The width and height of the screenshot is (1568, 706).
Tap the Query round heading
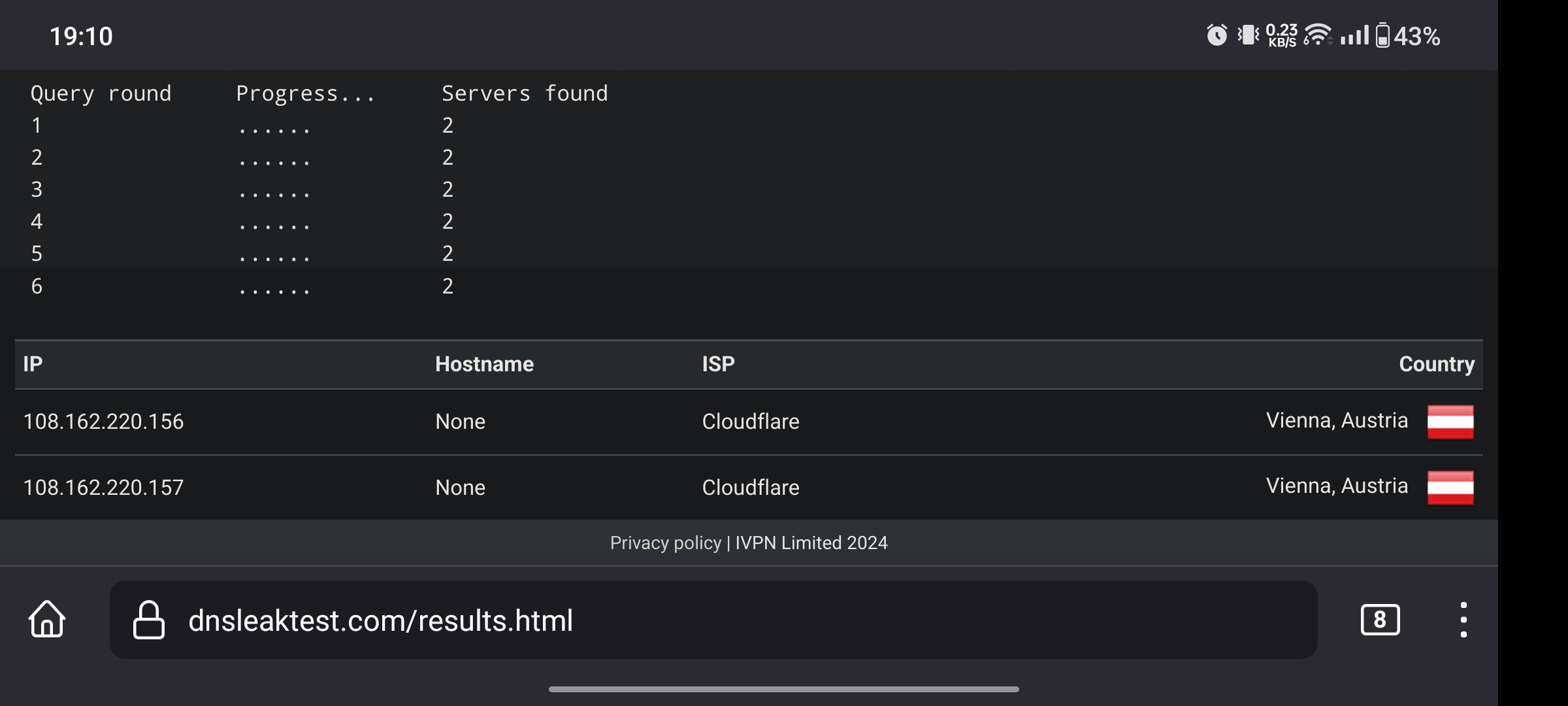[101, 93]
